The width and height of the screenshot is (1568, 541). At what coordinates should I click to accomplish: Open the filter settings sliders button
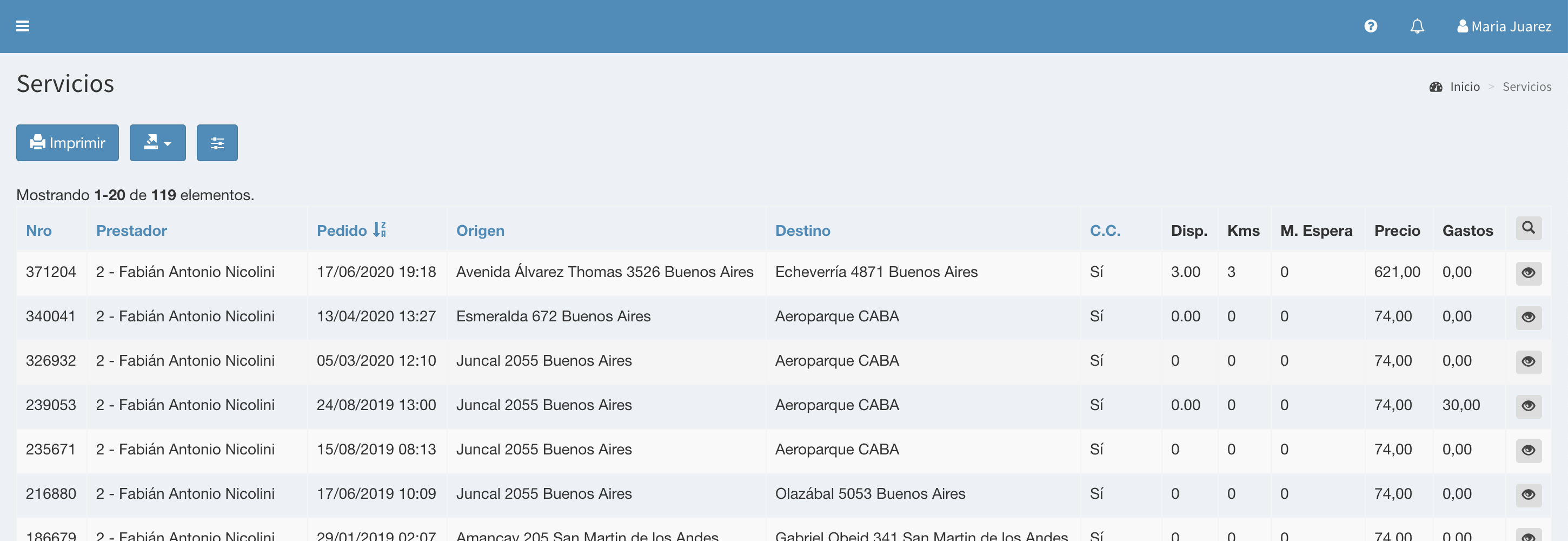click(x=217, y=143)
